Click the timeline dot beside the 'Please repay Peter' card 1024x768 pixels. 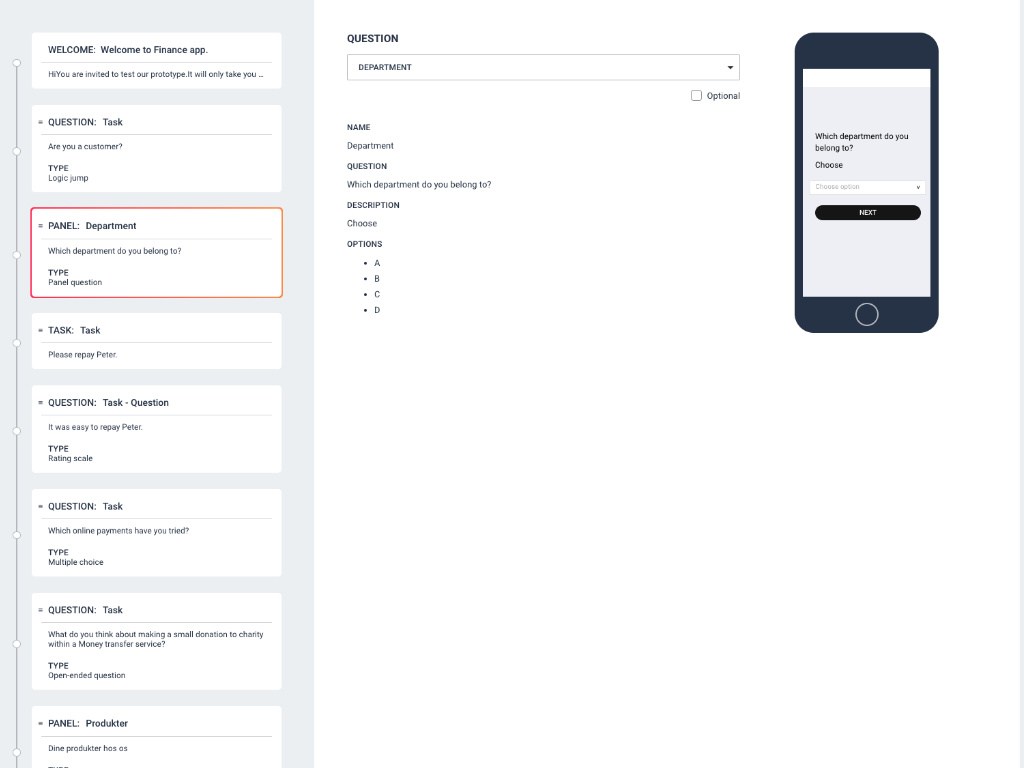(x=17, y=343)
